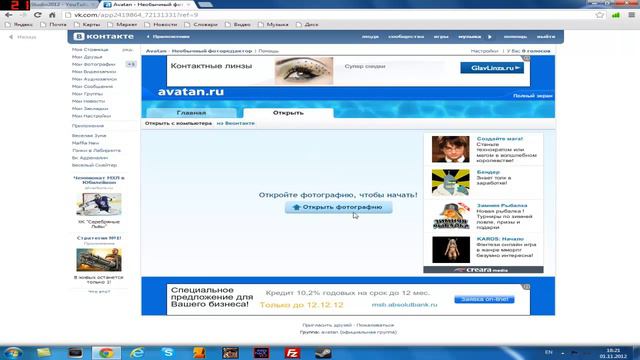640x360 pixels.
Task: Open Словари bookmark
Action: [201, 24]
